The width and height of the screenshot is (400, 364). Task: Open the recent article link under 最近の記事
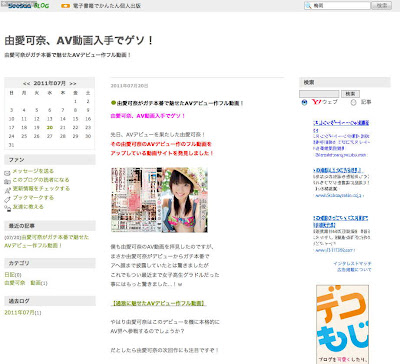click(47, 241)
